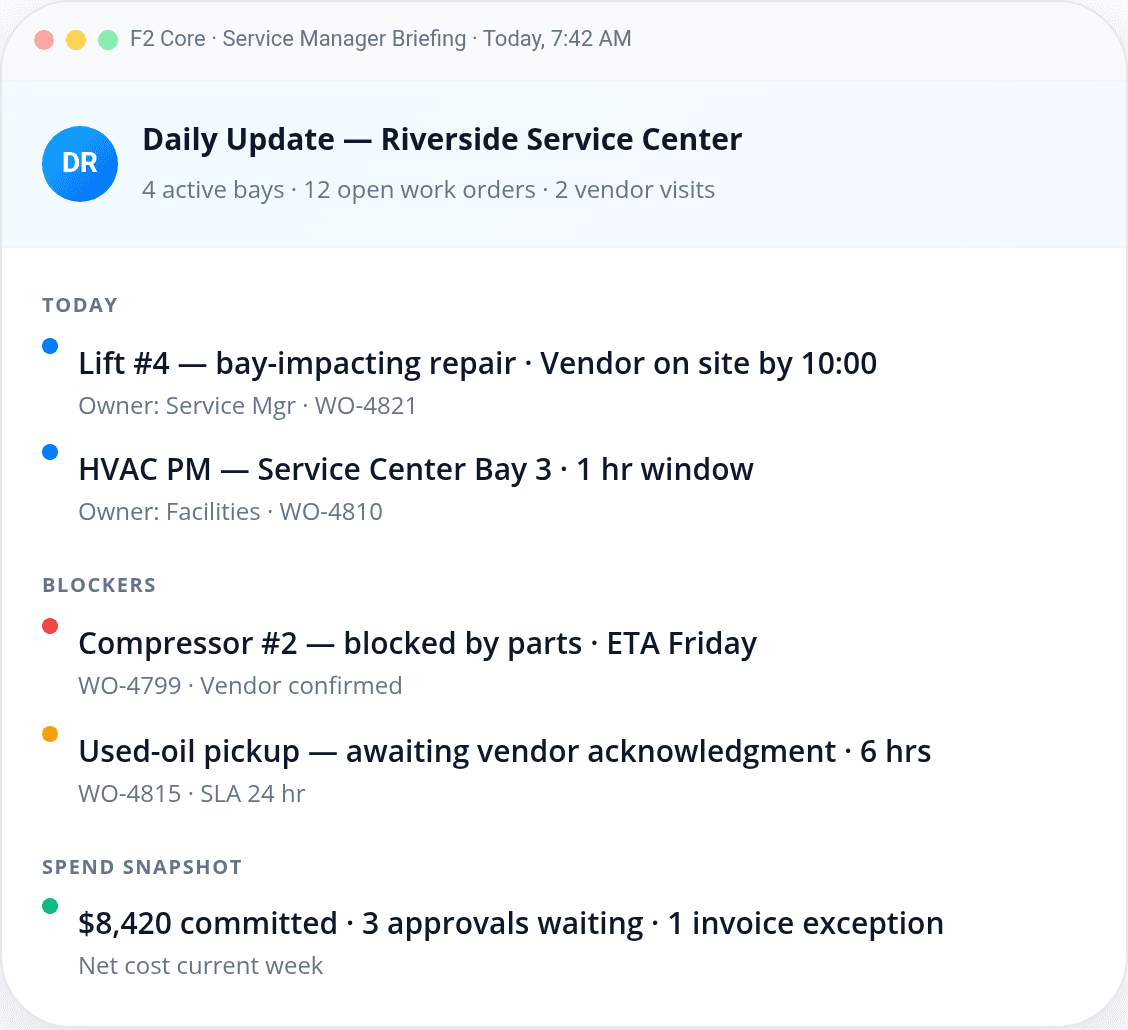Select the red blocker dot for Compressor #2
This screenshot has height=1030, width=1128.
[x=50, y=625]
